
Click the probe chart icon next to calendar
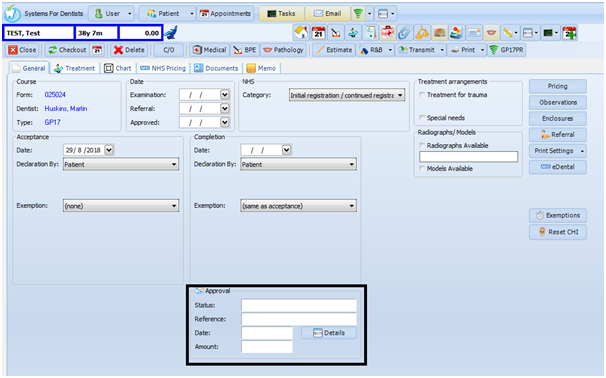pyautogui.click(x=335, y=33)
